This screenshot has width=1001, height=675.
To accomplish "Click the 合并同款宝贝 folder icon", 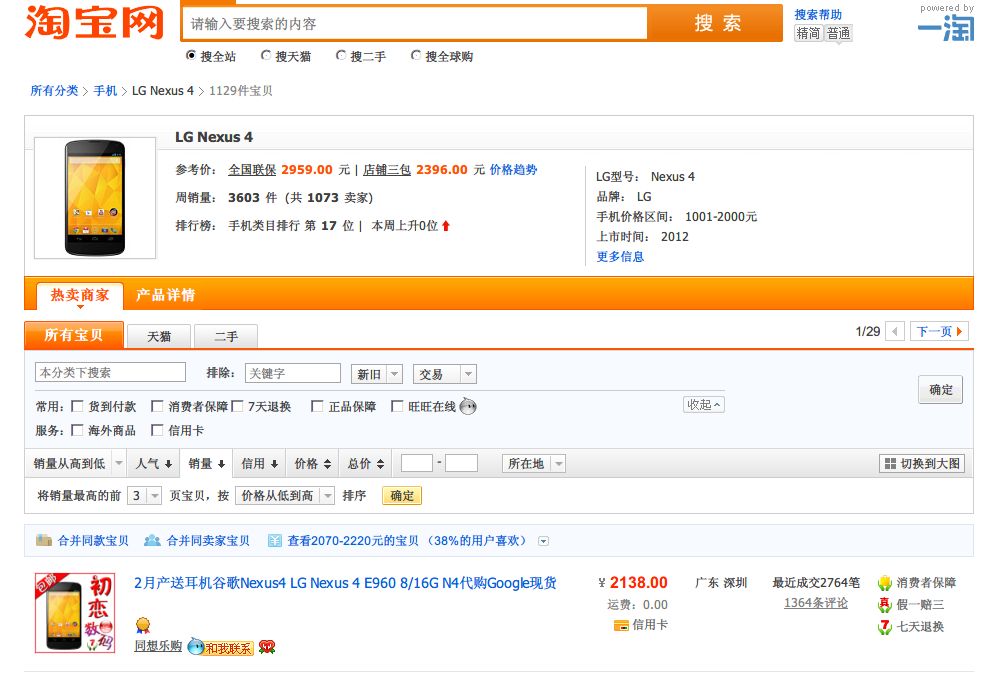I will [x=44, y=540].
